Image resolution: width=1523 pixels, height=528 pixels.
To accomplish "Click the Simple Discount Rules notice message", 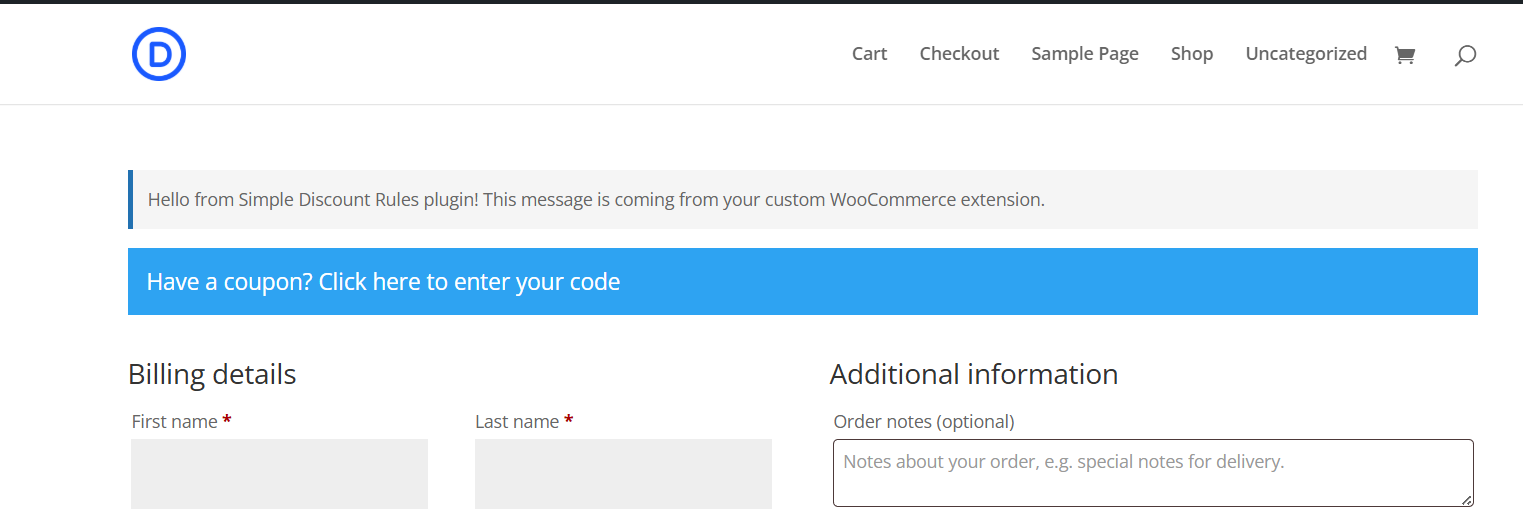I will tap(596, 200).
